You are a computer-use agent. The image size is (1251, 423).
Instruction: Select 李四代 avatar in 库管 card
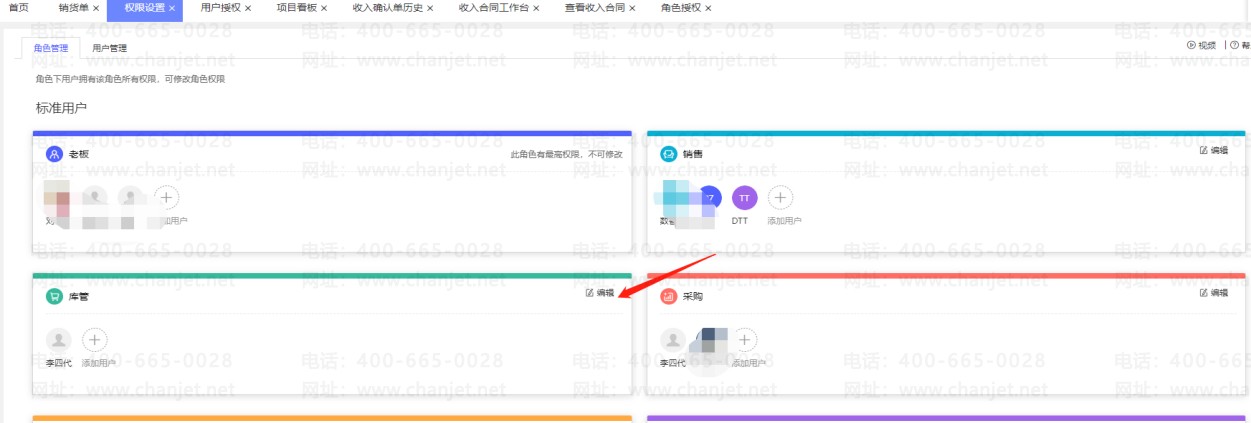(59, 340)
